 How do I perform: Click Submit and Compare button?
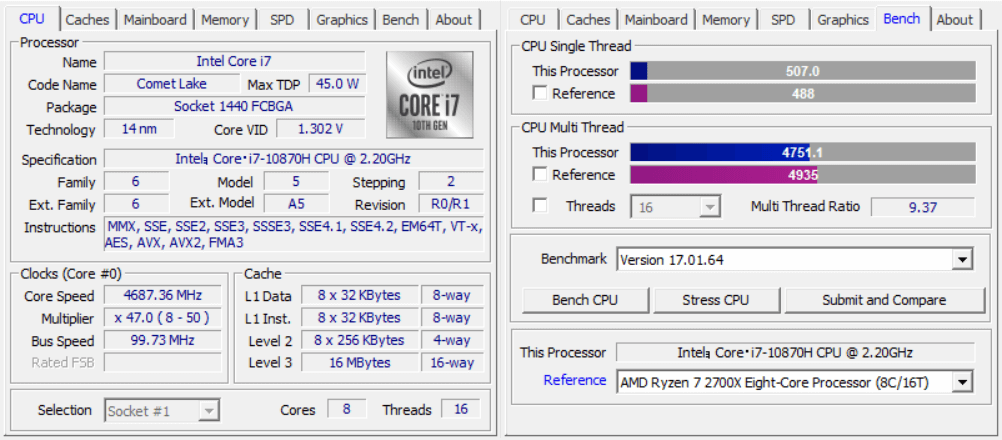[884, 300]
